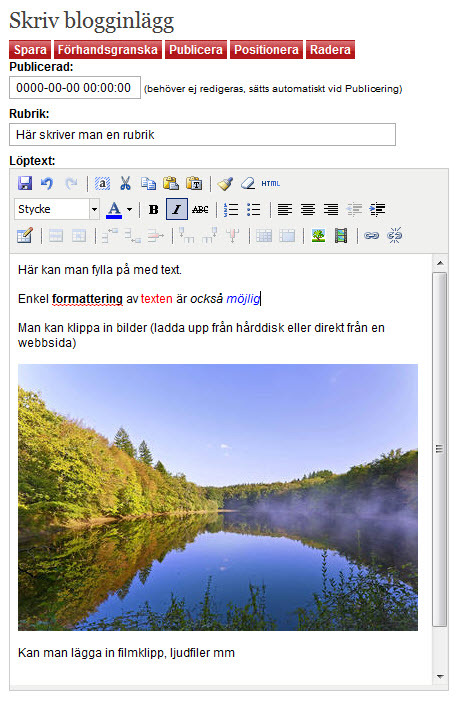The image size is (463, 708).
Task: Apply the current text color with A button
Action: (114, 210)
